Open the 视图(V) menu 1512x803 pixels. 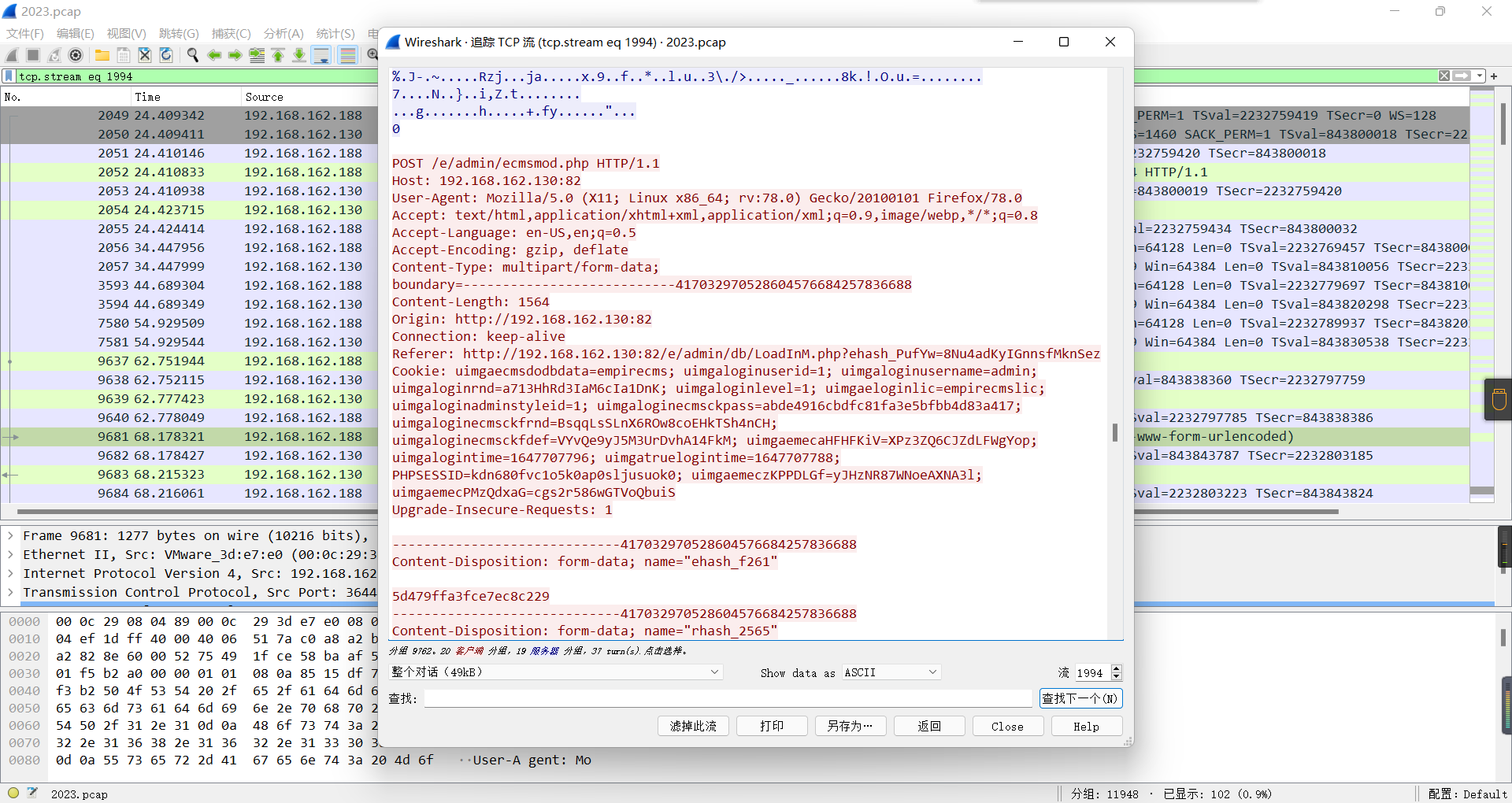coord(127,33)
